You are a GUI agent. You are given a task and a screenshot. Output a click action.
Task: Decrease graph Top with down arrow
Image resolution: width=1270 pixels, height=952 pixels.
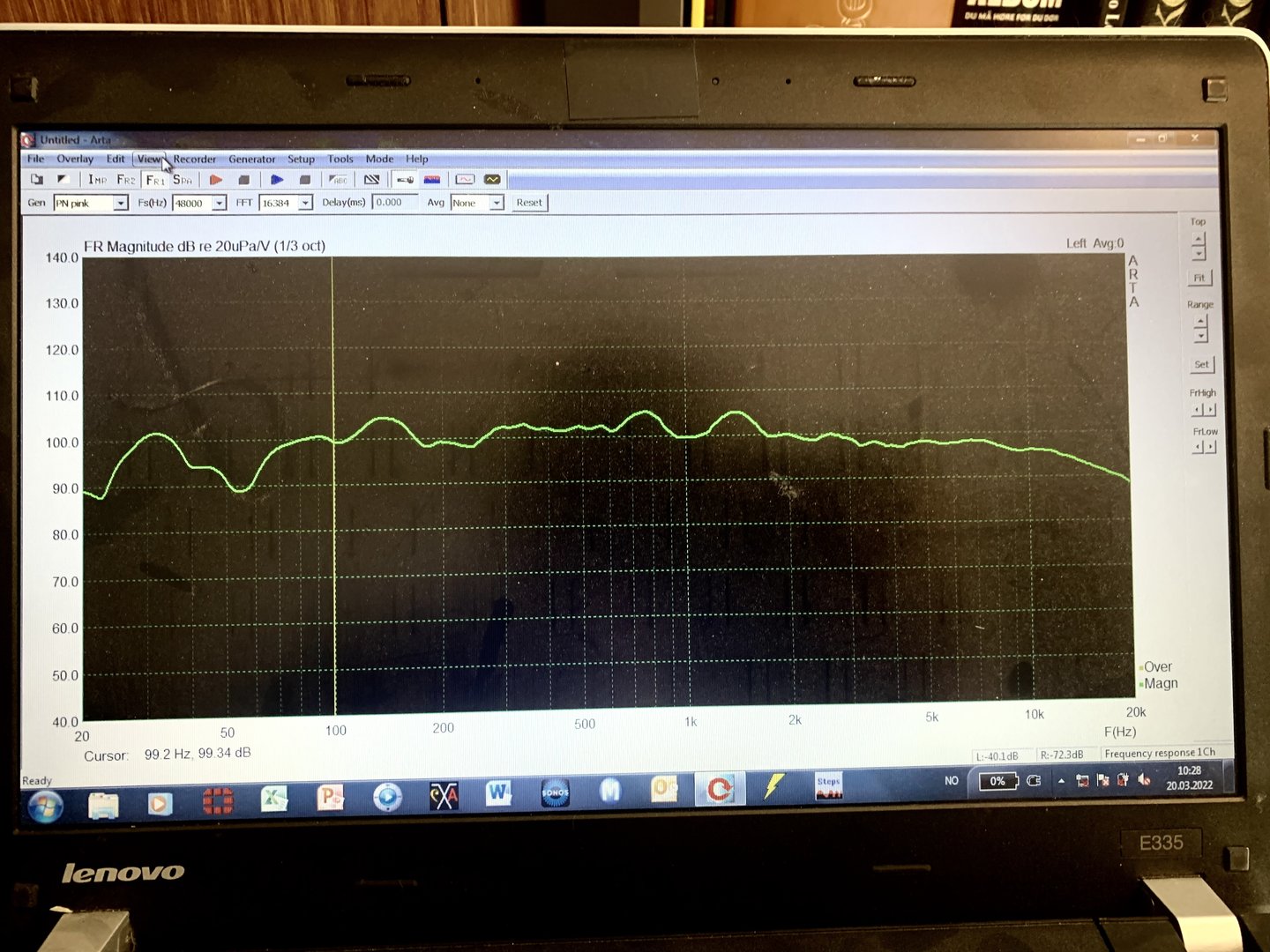pos(1198,253)
